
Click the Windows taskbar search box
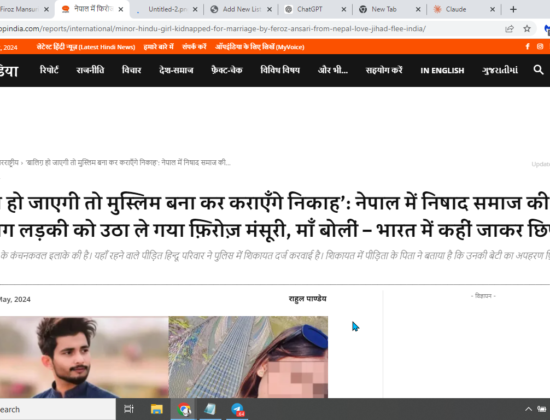(58, 409)
